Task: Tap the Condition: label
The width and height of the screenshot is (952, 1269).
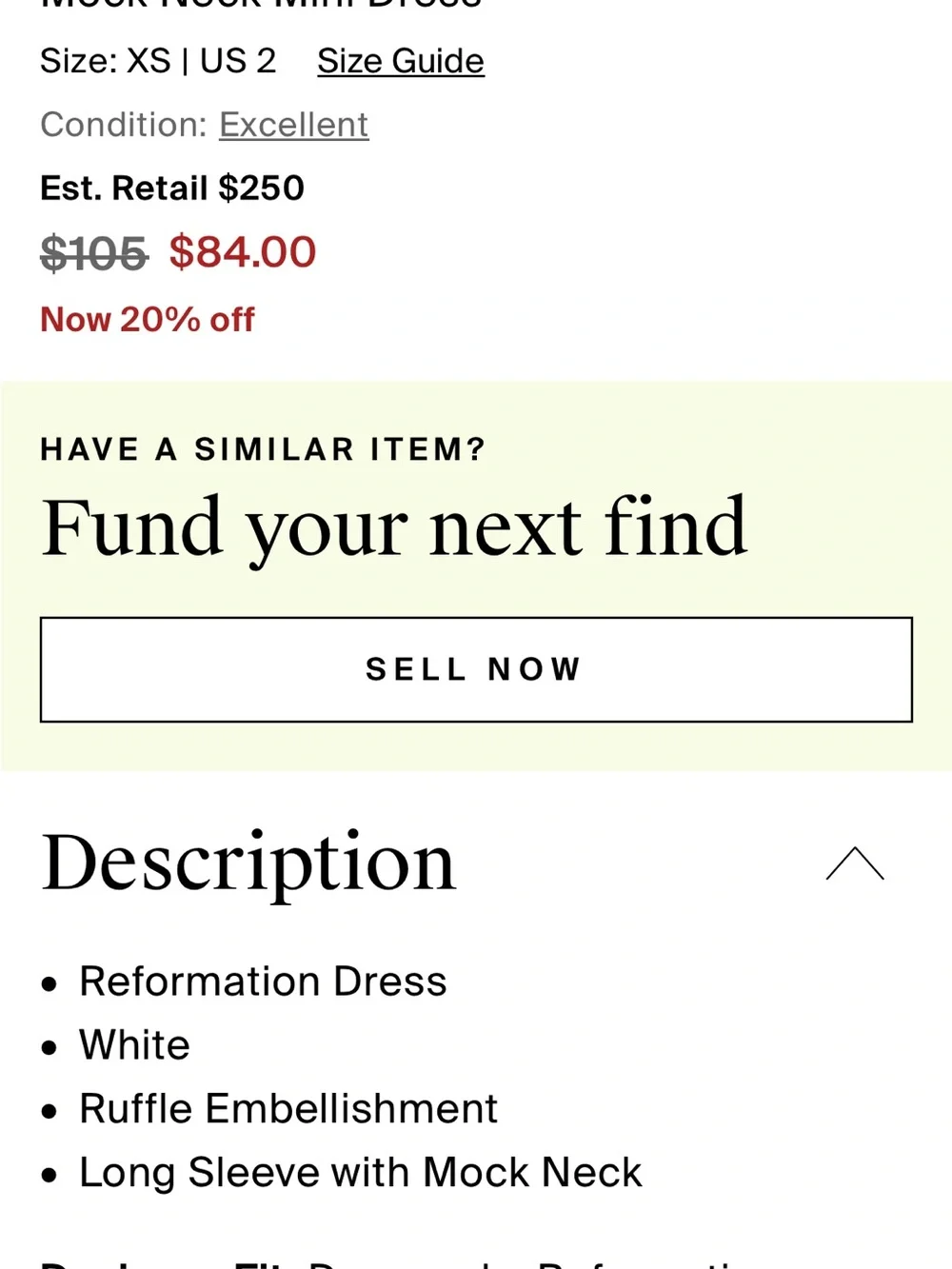Action: 124,125
